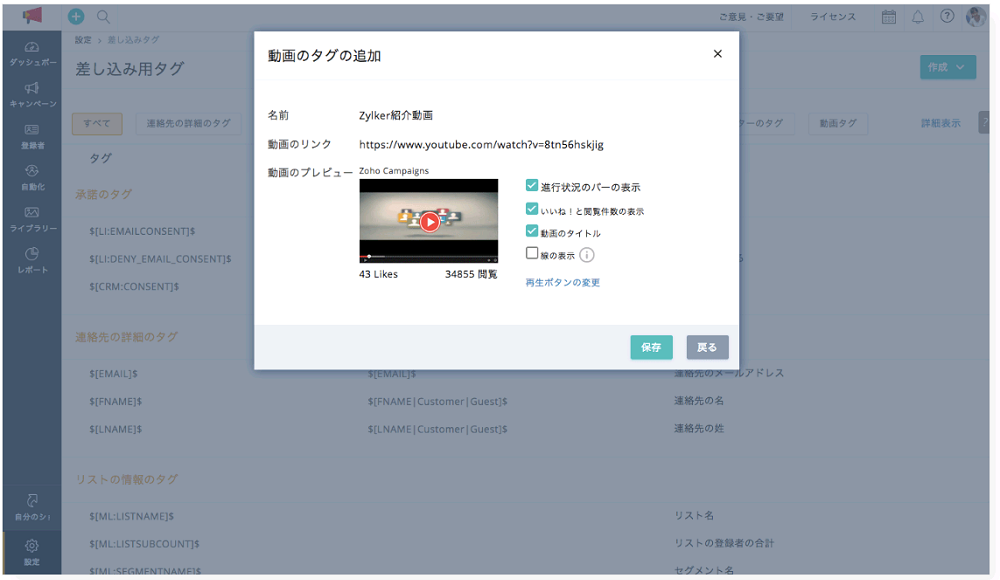The height and width of the screenshot is (580, 1000).
Task: Open ご意見・ご要望 in the top bar
Action: (751, 17)
